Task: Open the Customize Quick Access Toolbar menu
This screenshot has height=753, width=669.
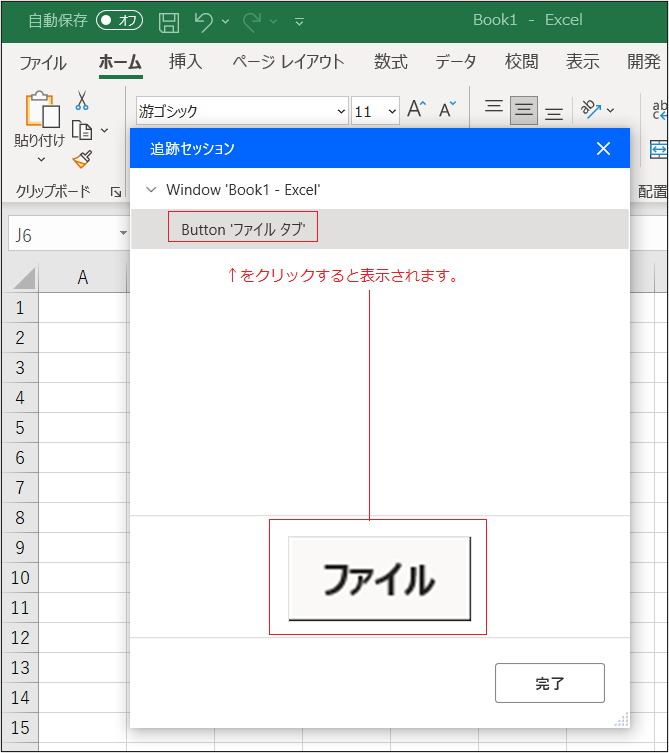Action: tap(299, 22)
